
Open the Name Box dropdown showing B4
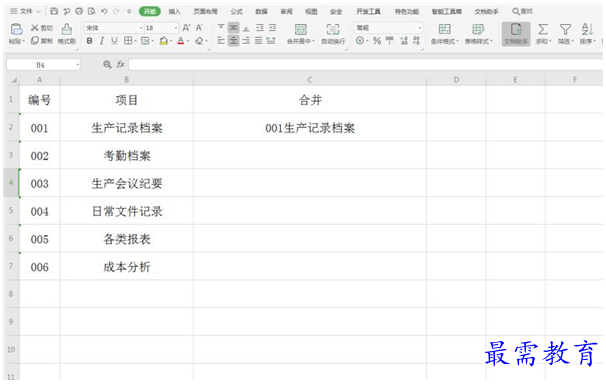click(x=78, y=65)
